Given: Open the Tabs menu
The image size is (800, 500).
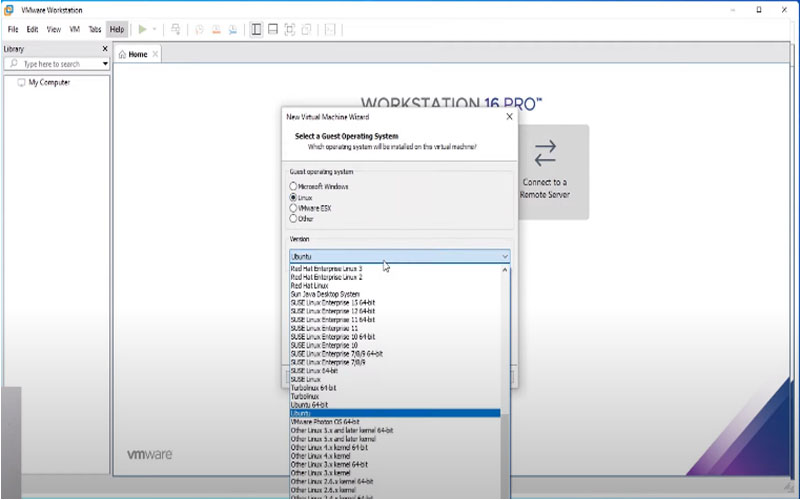Looking at the screenshot, I should [x=95, y=30].
